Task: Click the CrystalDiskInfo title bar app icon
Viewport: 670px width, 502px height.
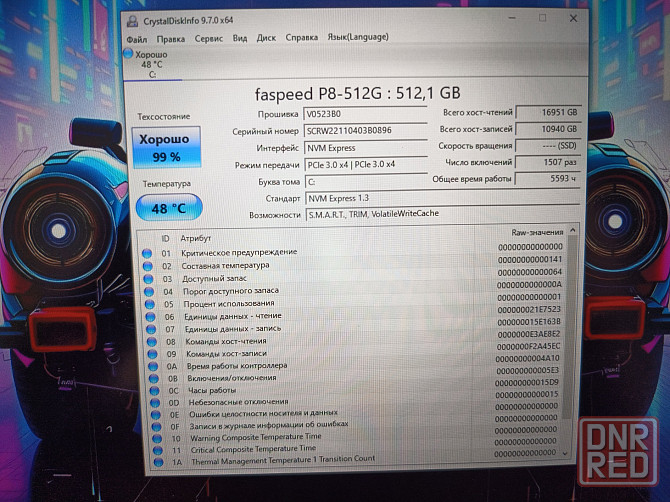Action: click(x=132, y=21)
